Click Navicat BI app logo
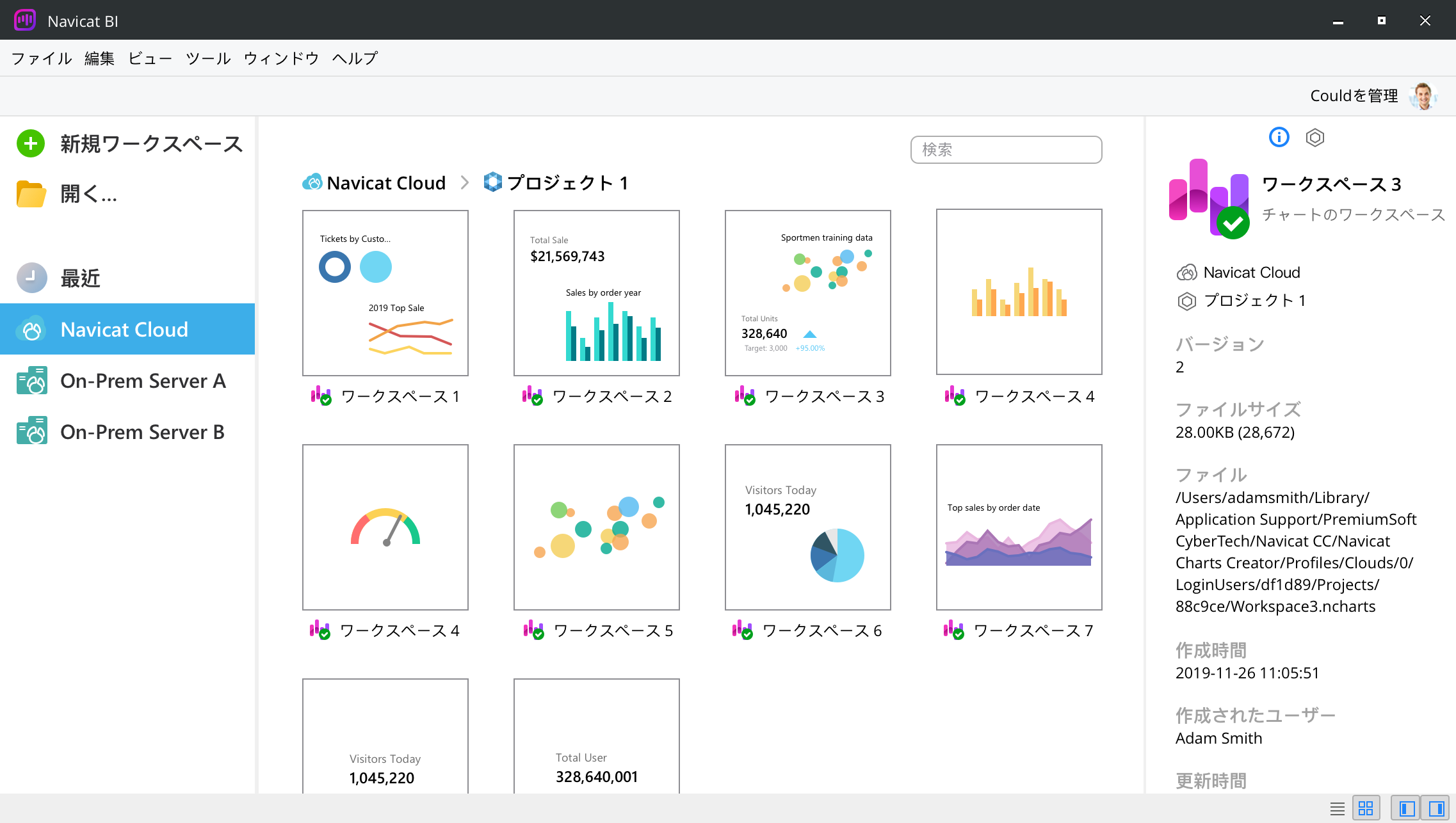 tap(25, 20)
